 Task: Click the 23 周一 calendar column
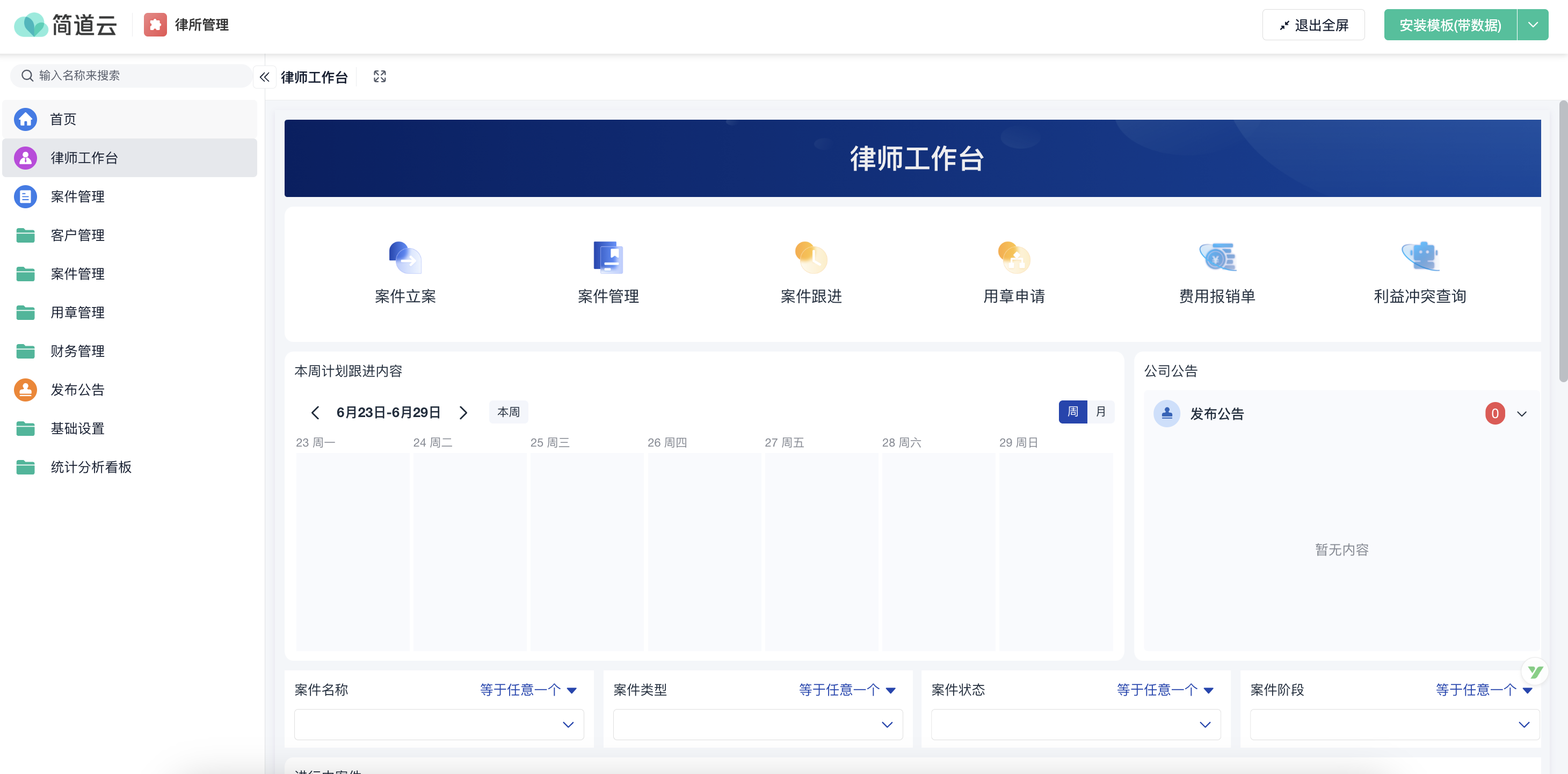(x=352, y=551)
